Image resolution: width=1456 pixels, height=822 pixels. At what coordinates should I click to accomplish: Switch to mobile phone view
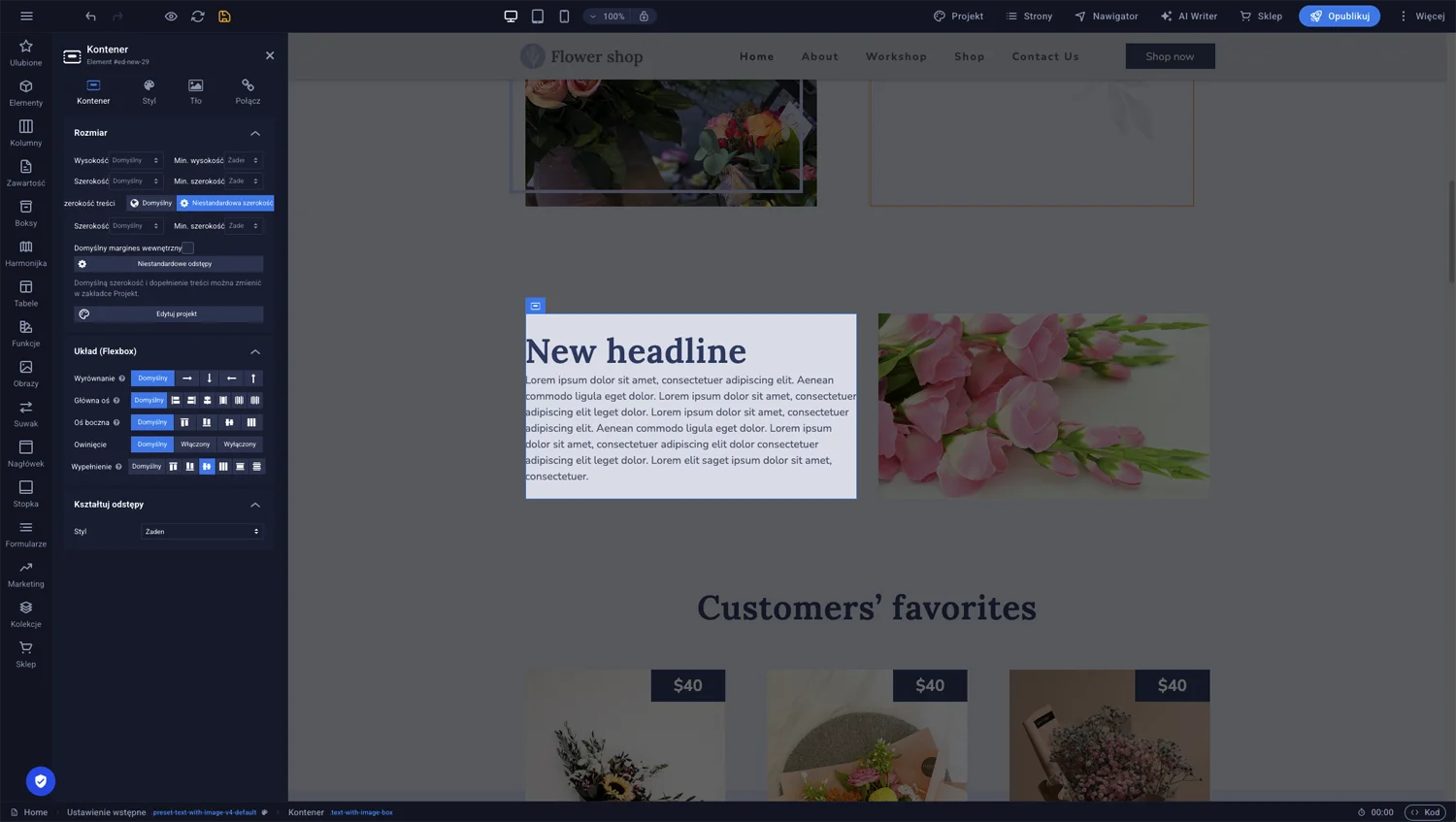pos(564,16)
